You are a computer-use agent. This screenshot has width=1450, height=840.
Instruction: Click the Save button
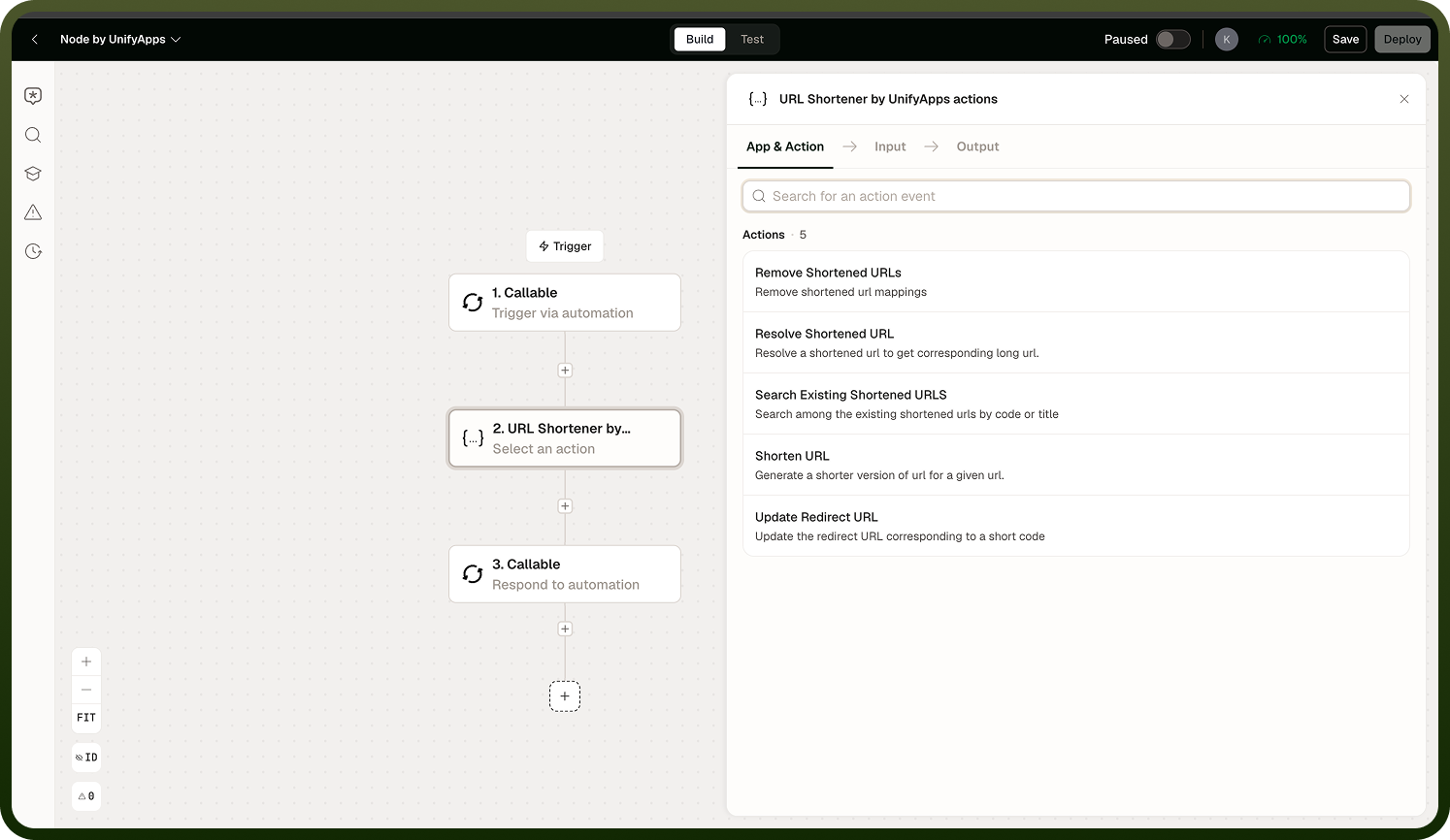pos(1345,40)
